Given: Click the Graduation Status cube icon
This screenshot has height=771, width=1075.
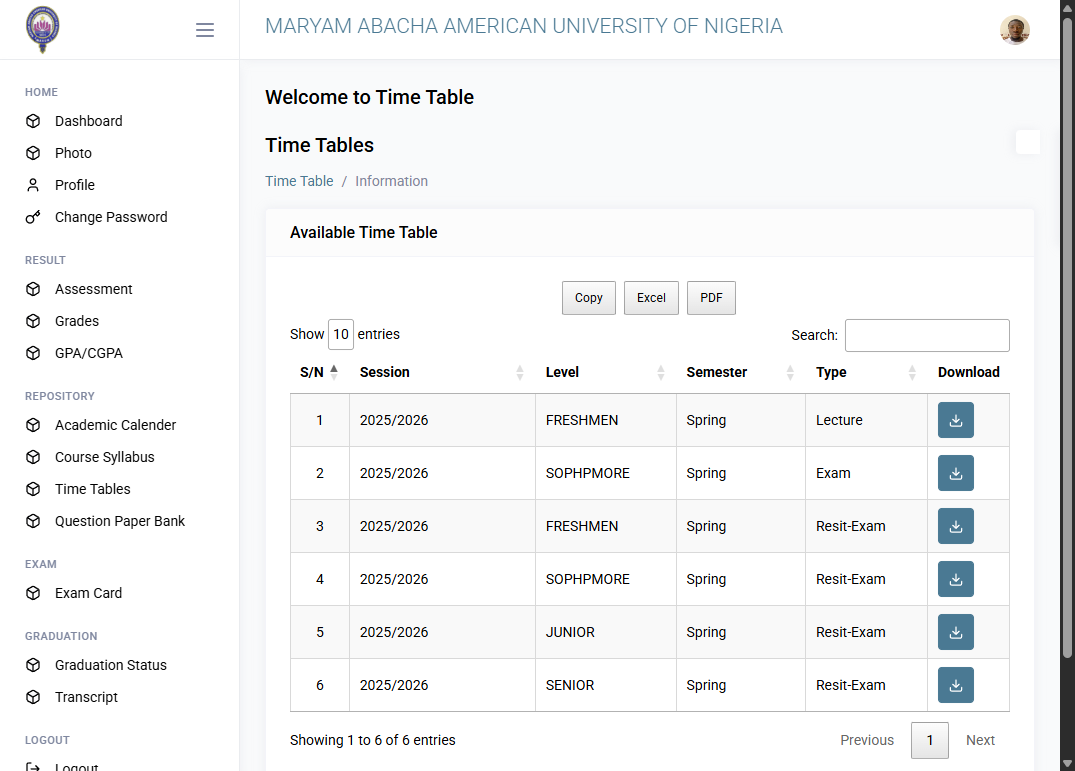Looking at the screenshot, I should pyautogui.click(x=33, y=665).
